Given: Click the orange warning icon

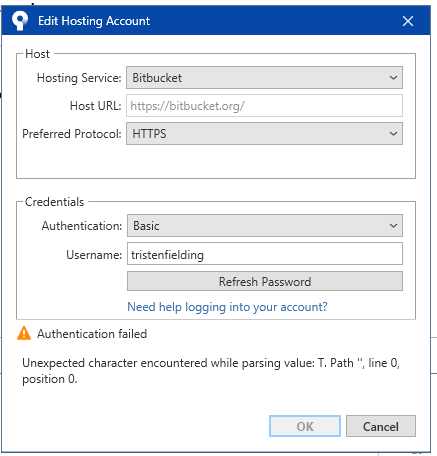Looking at the screenshot, I should (24, 333).
